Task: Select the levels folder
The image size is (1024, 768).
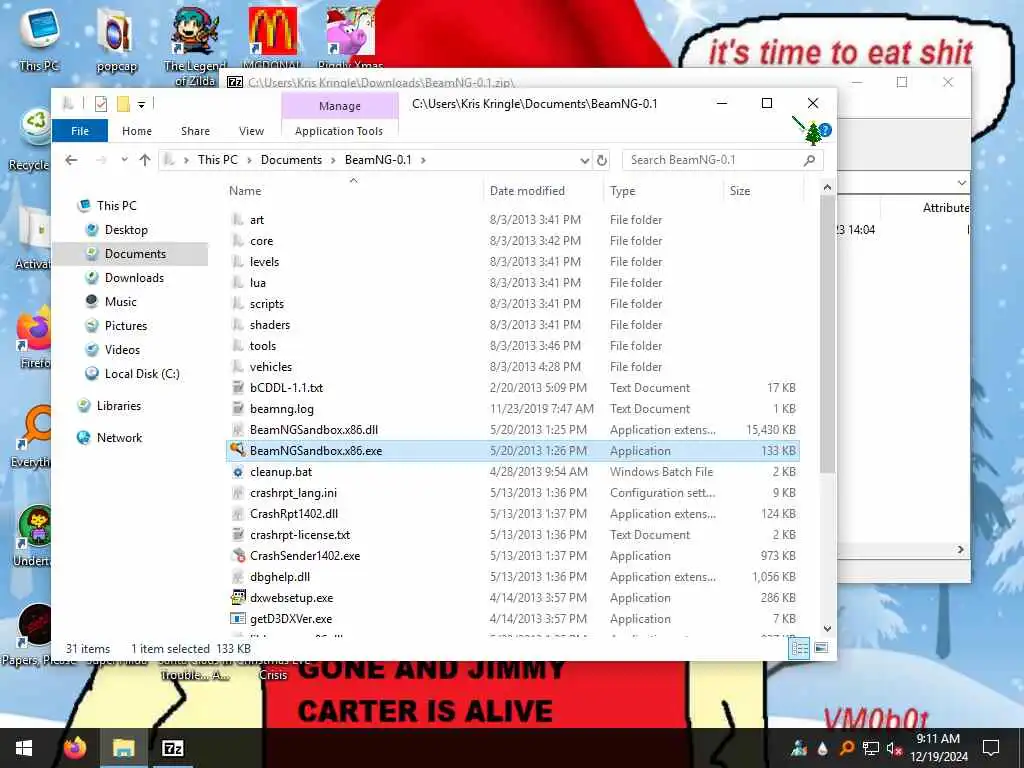Action: (x=264, y=262)
